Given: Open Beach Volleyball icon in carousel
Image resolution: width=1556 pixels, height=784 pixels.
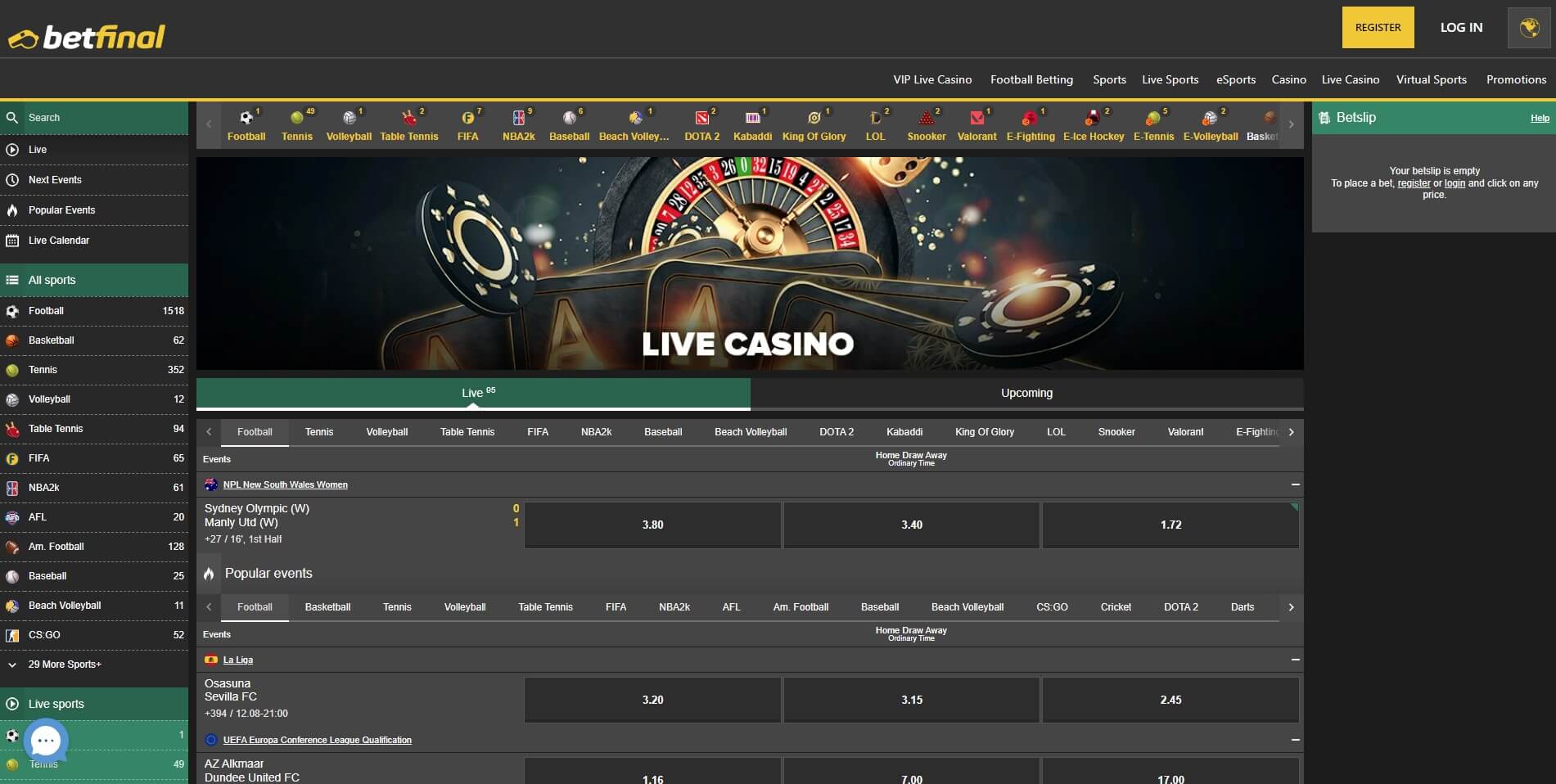Looking at the screenshot, I should [634, 125].
